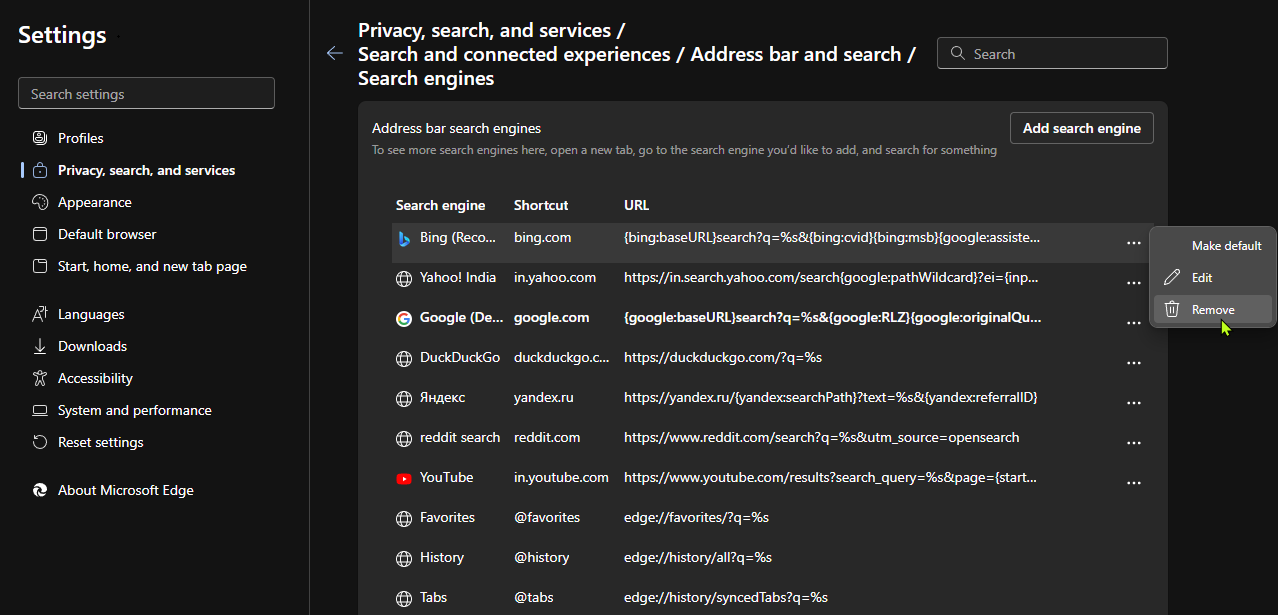Image resolution: width=1278 pixels, height=615 pixels.
Task: Click the Profiles icon in sidebar
Action: click(40, 138)
